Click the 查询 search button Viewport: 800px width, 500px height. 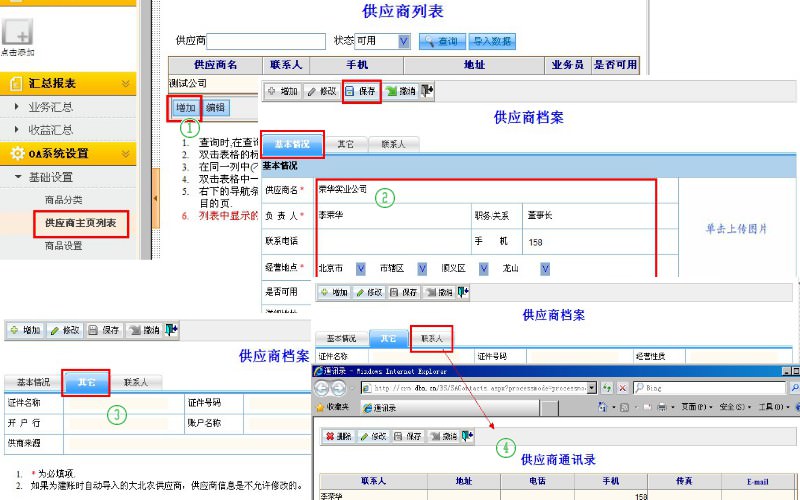440,41
